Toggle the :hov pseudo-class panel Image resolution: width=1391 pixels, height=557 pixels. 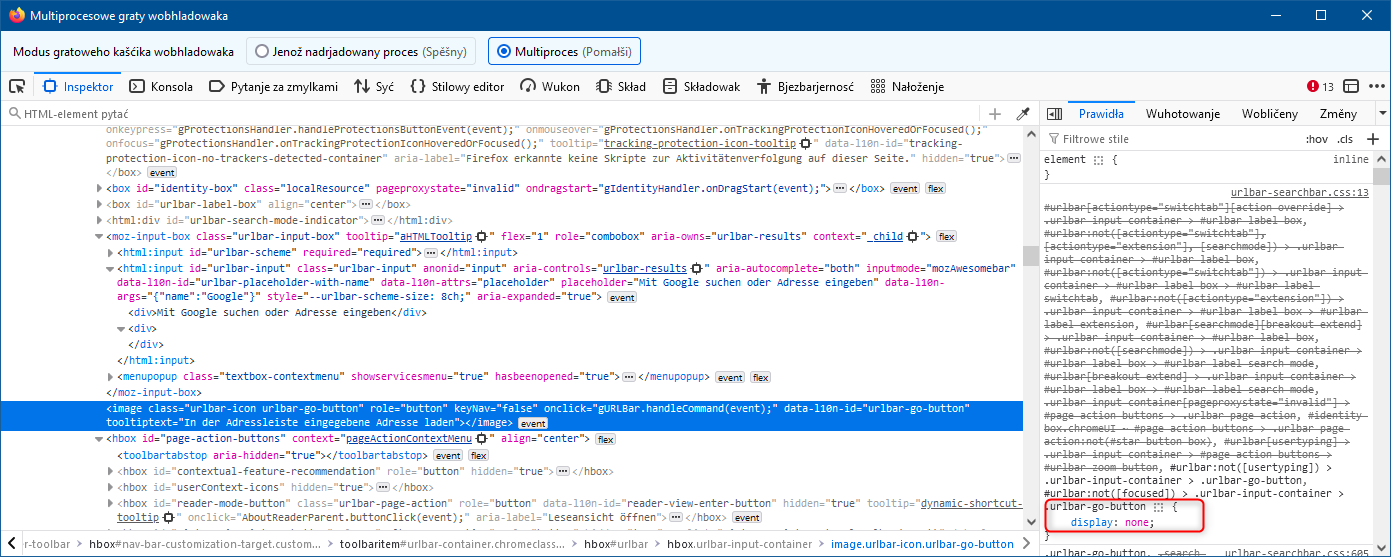(1316, 139)
